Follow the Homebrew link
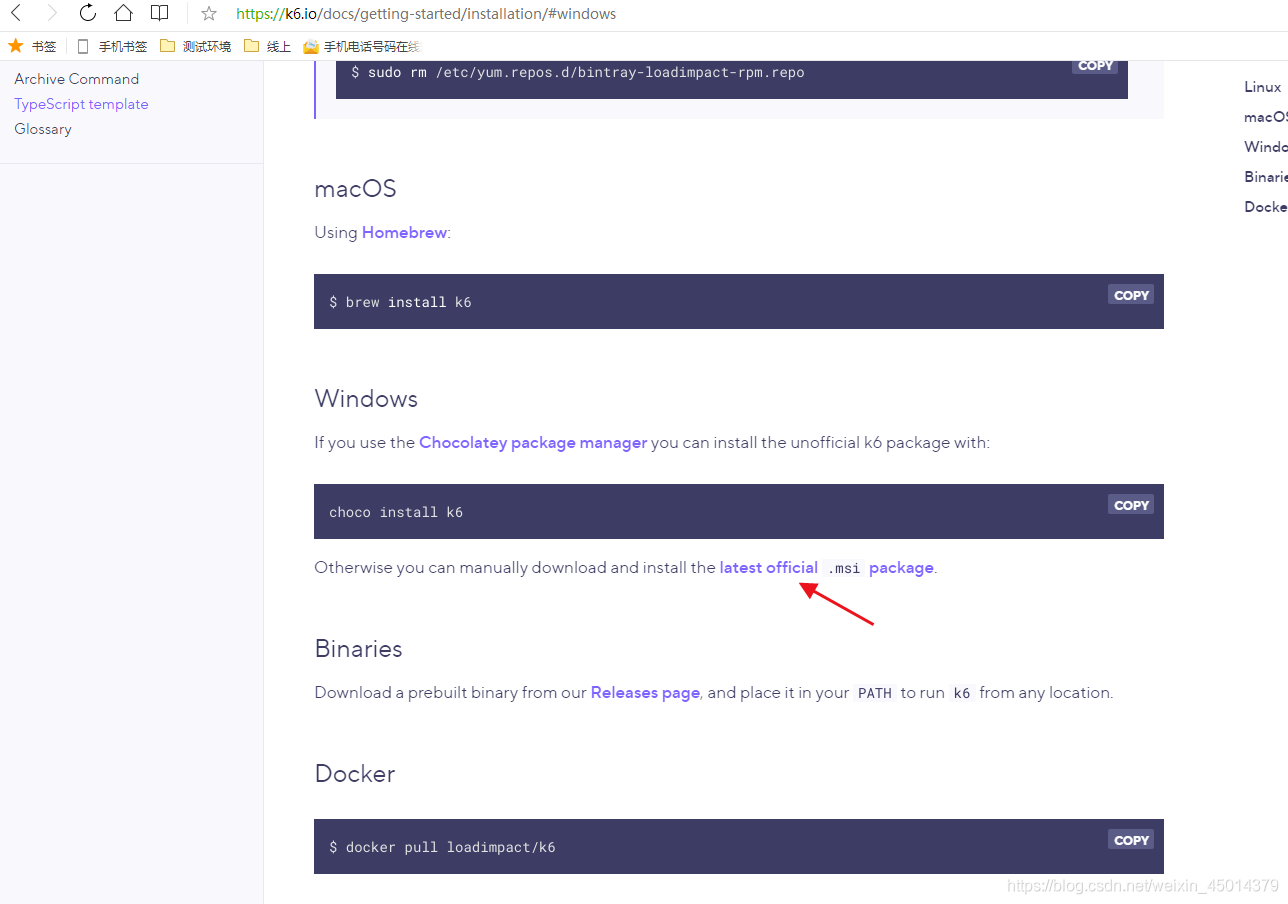Screen dimensions: 1288x904 coord(404,232)
